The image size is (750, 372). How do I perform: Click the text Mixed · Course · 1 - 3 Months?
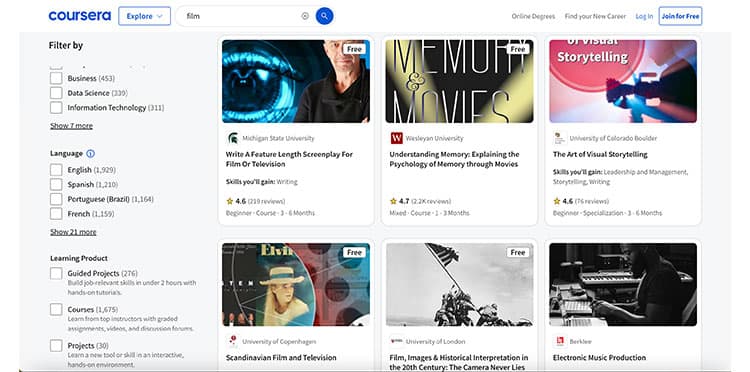(429, 213)
